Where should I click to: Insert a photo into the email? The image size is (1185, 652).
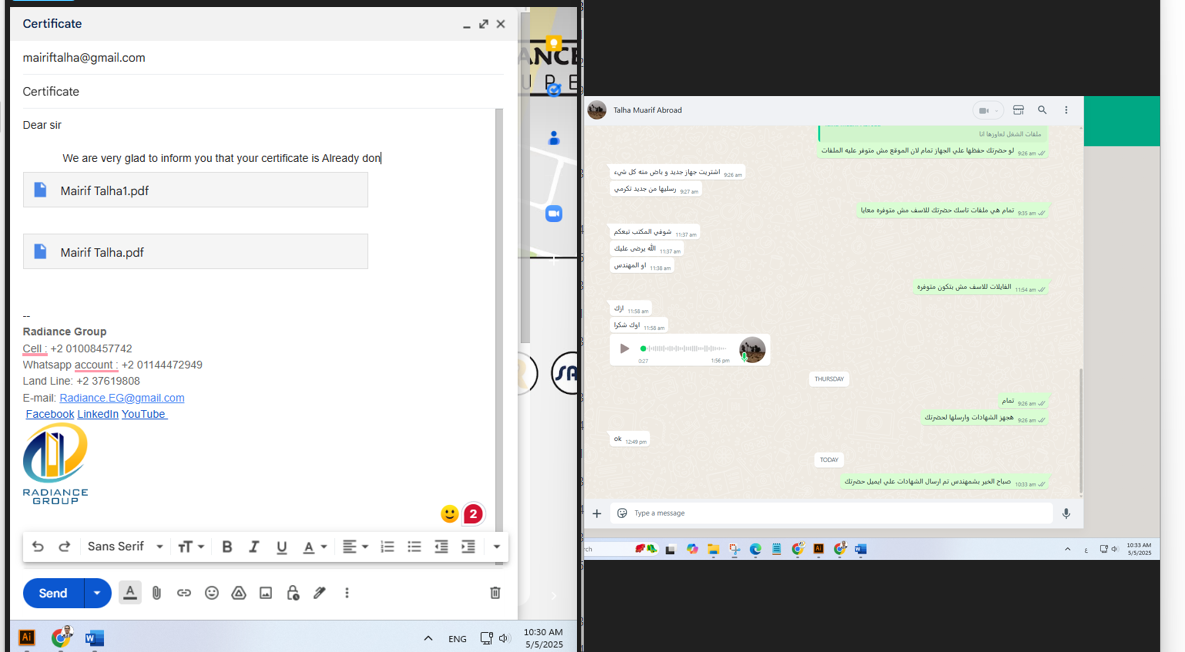[265, 593]
